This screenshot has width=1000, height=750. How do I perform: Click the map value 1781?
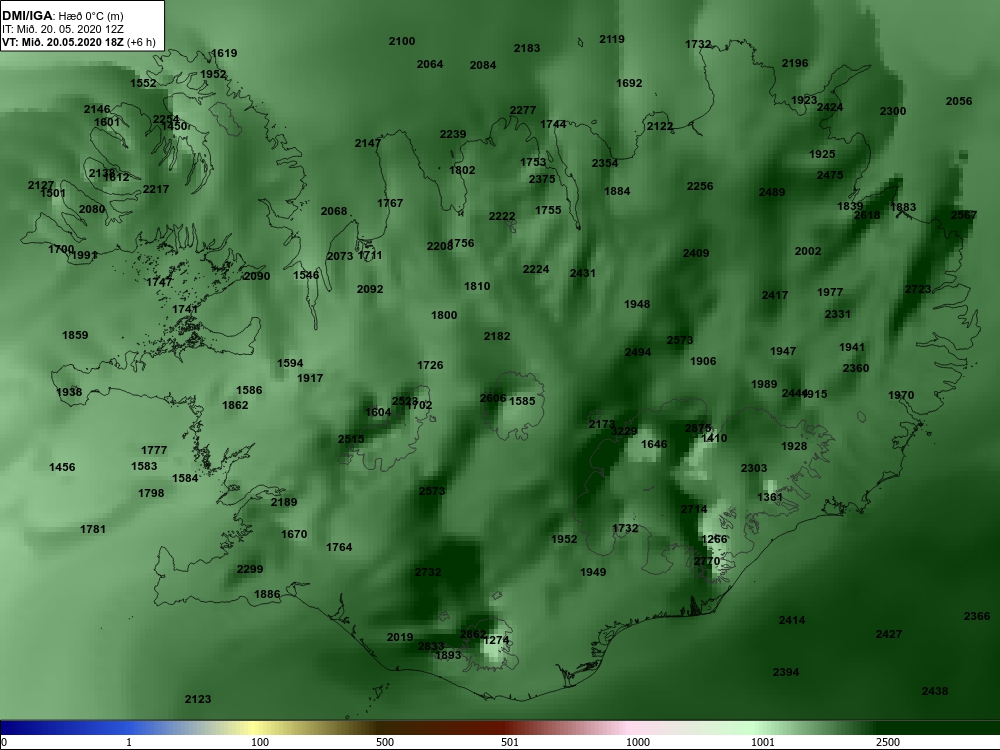click(92, 529)
